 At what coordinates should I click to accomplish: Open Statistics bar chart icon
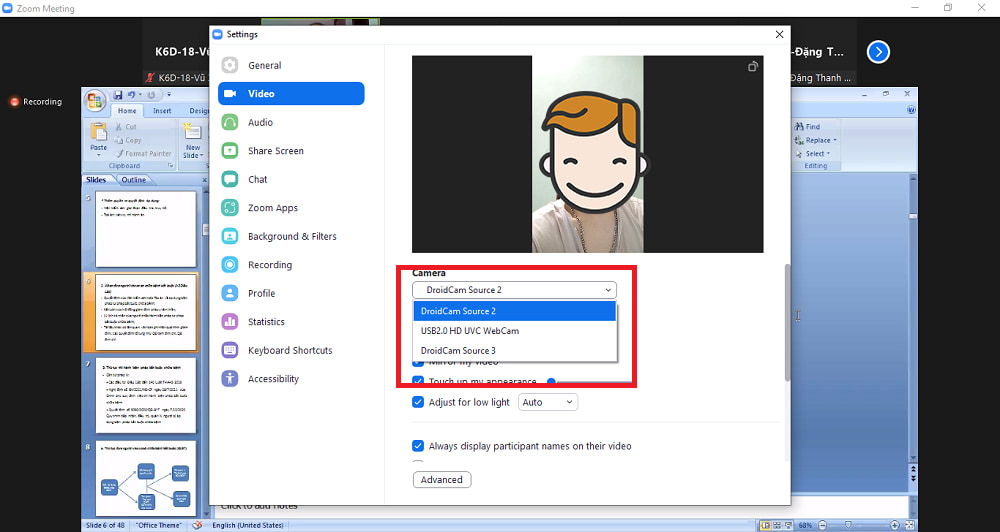(230, 321)
